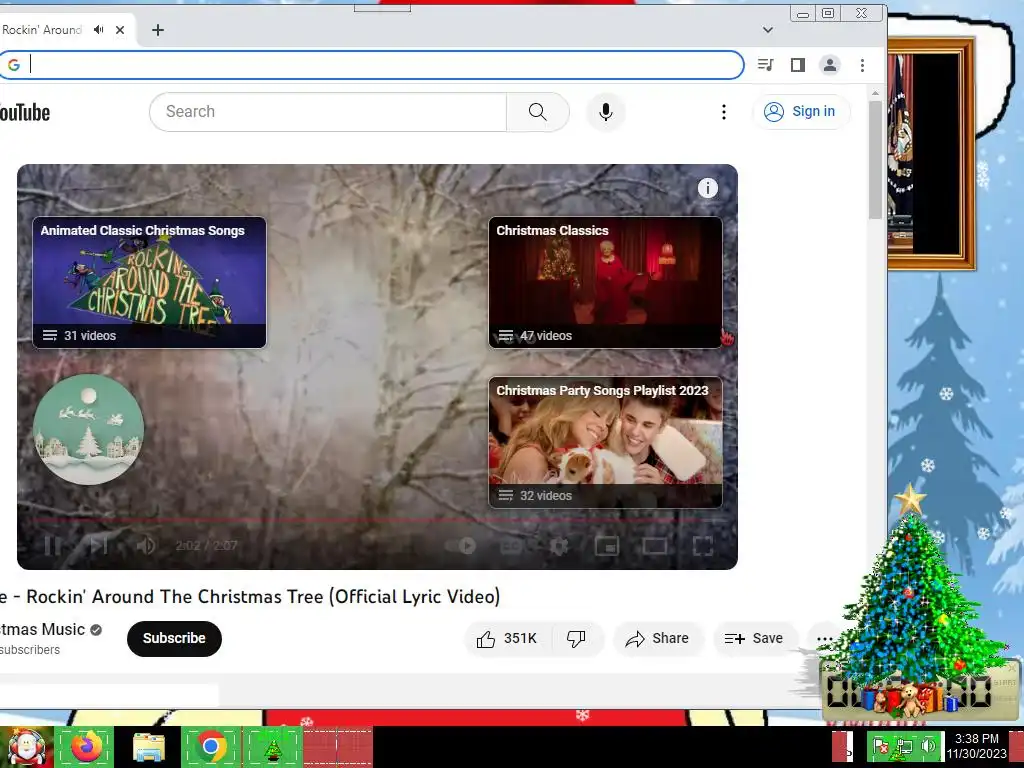The width and height of the screenshot is (1024, 768).
Task: Launch Firefox from taskbar
Action: click(x=86, y=747)
